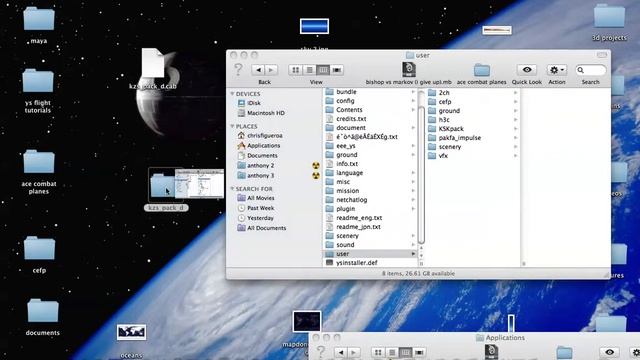Click the Forward arrow in user window
The image size is (640, 360).
point(271,70)
